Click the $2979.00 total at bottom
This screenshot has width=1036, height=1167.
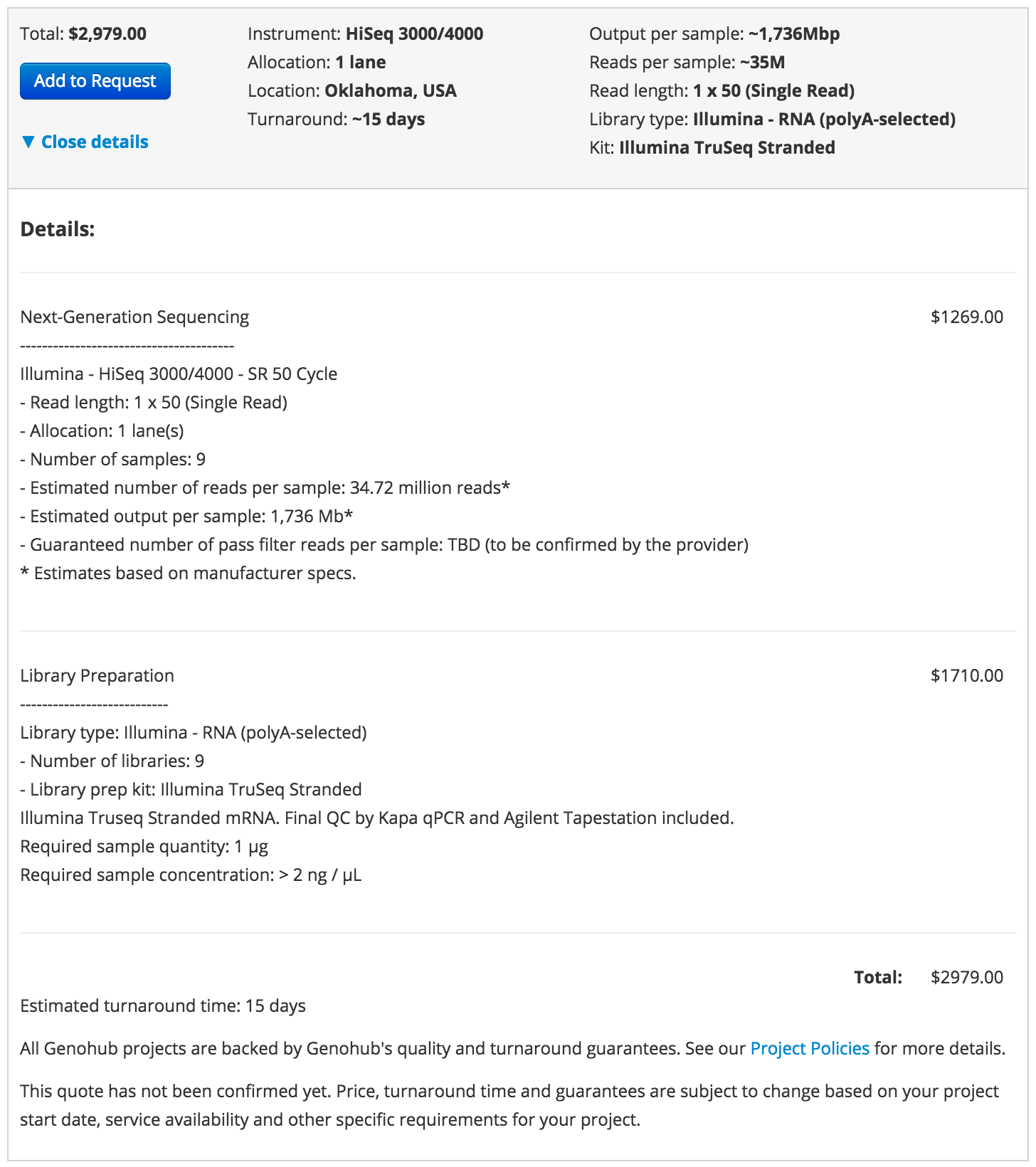coord(967,977)
